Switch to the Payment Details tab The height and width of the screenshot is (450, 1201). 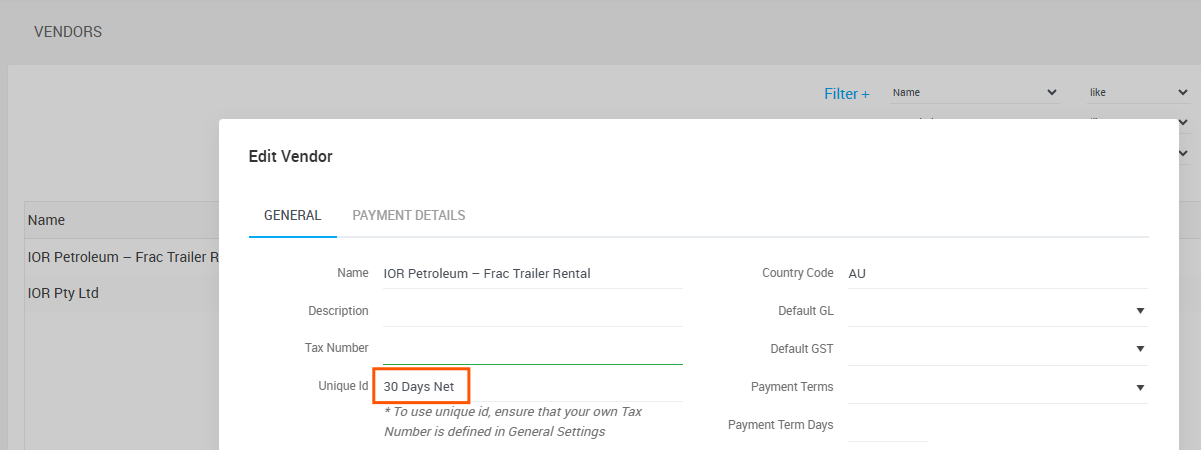pyautogui.click(x=408, y=215)
